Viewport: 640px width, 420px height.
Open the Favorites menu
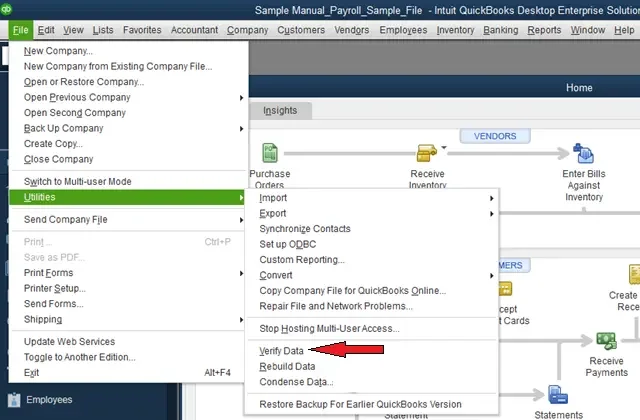click(142, 30)
